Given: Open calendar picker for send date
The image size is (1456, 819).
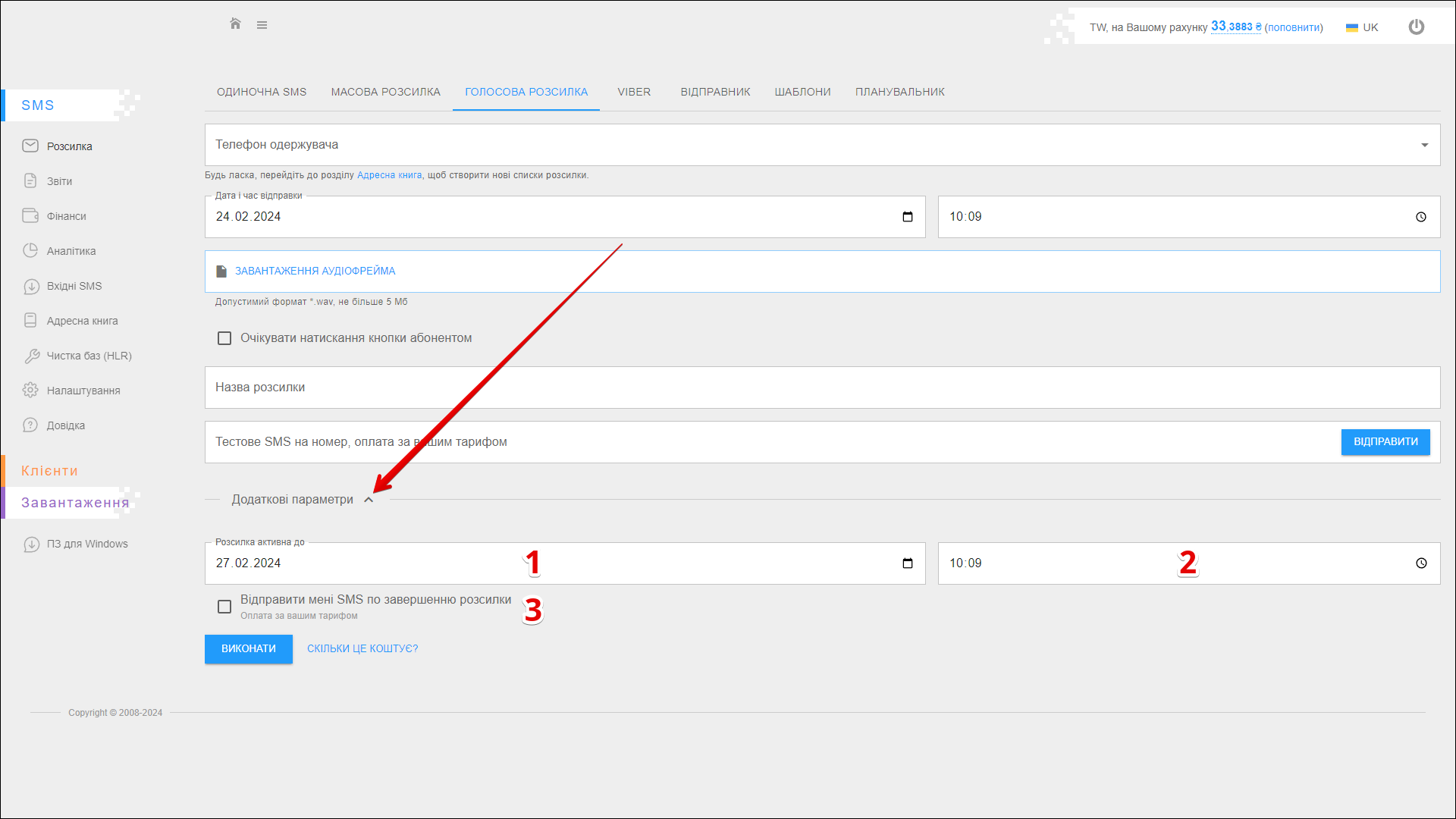Looking at the screenshot, I should point(907,217).
